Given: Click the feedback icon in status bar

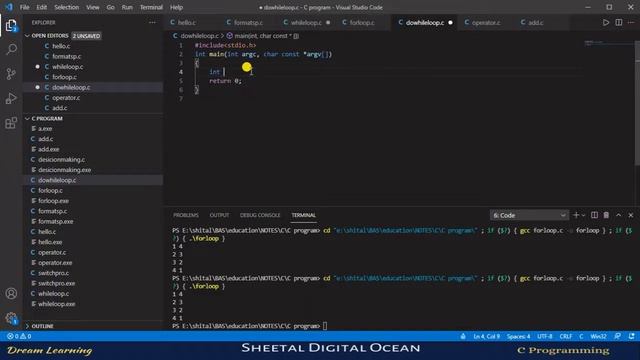Looking at the screenshot, I should [x=618, y=336].
